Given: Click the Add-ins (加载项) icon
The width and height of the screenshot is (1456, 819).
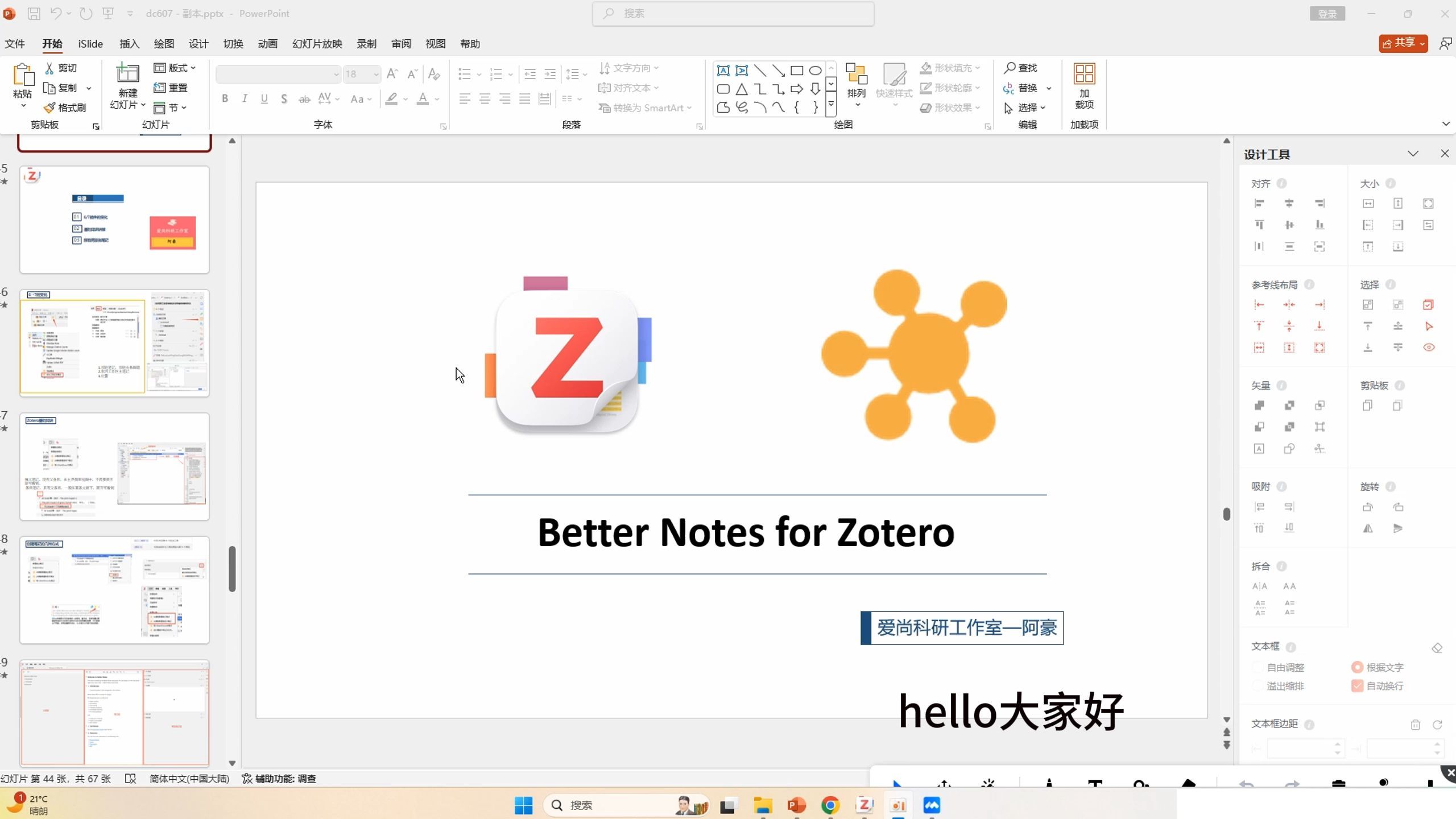Looking at the screenshot, I should 1084,74.
